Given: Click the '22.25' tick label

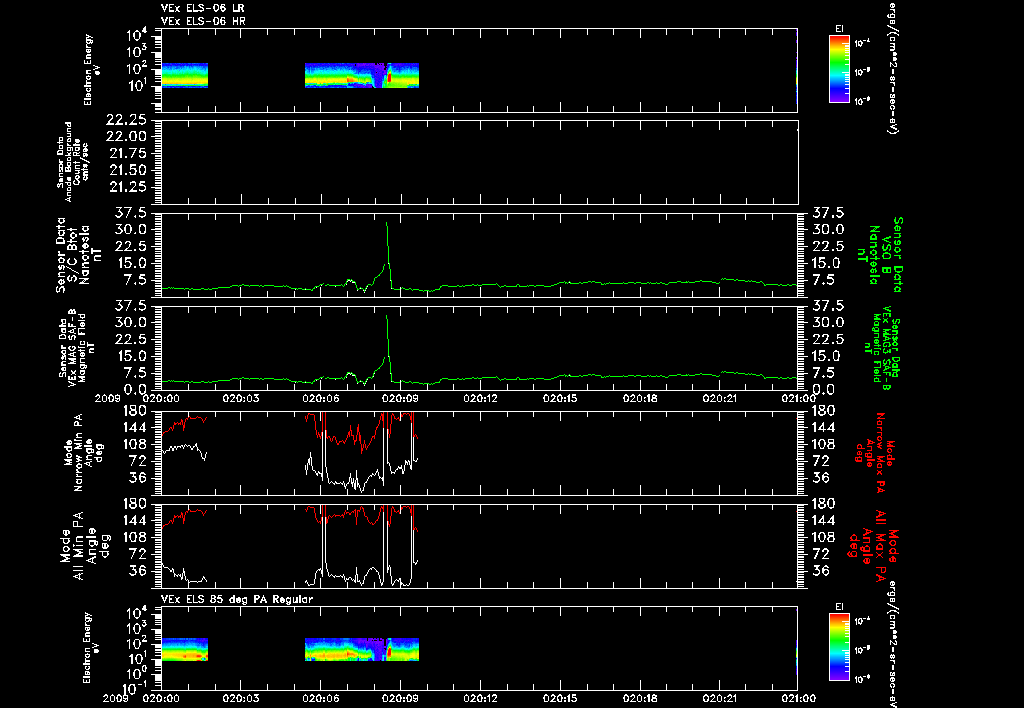Looking at the screenshot, I should 126,119.
